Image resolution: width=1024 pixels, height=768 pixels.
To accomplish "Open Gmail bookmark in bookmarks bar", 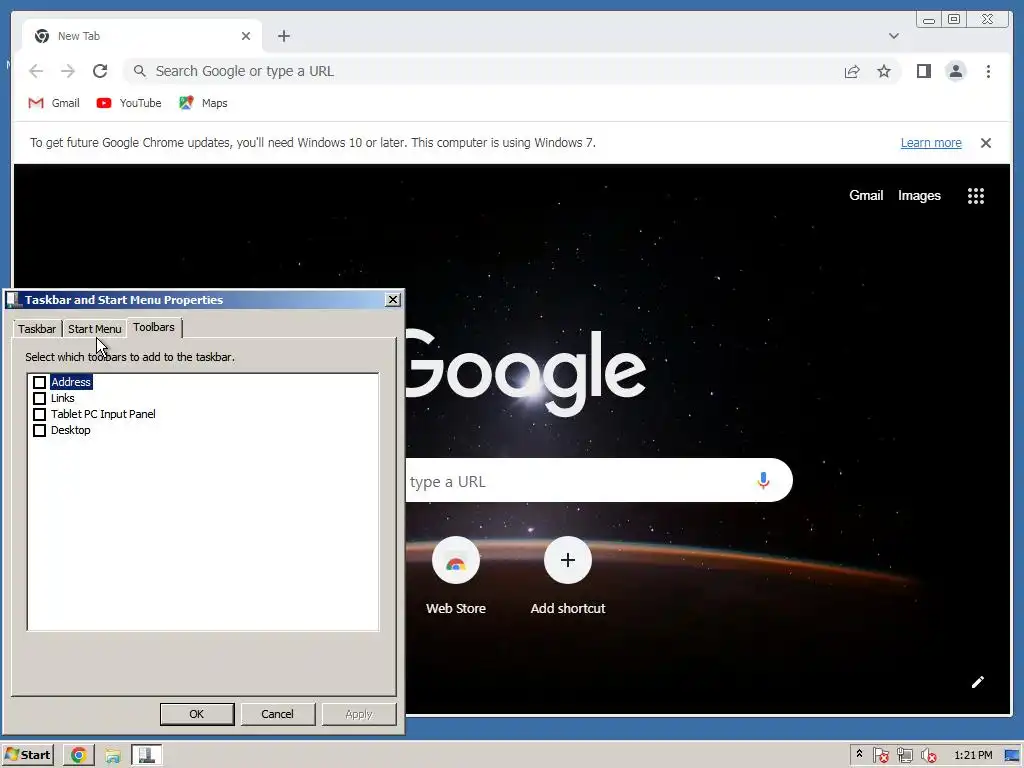I will click(54, 103).
